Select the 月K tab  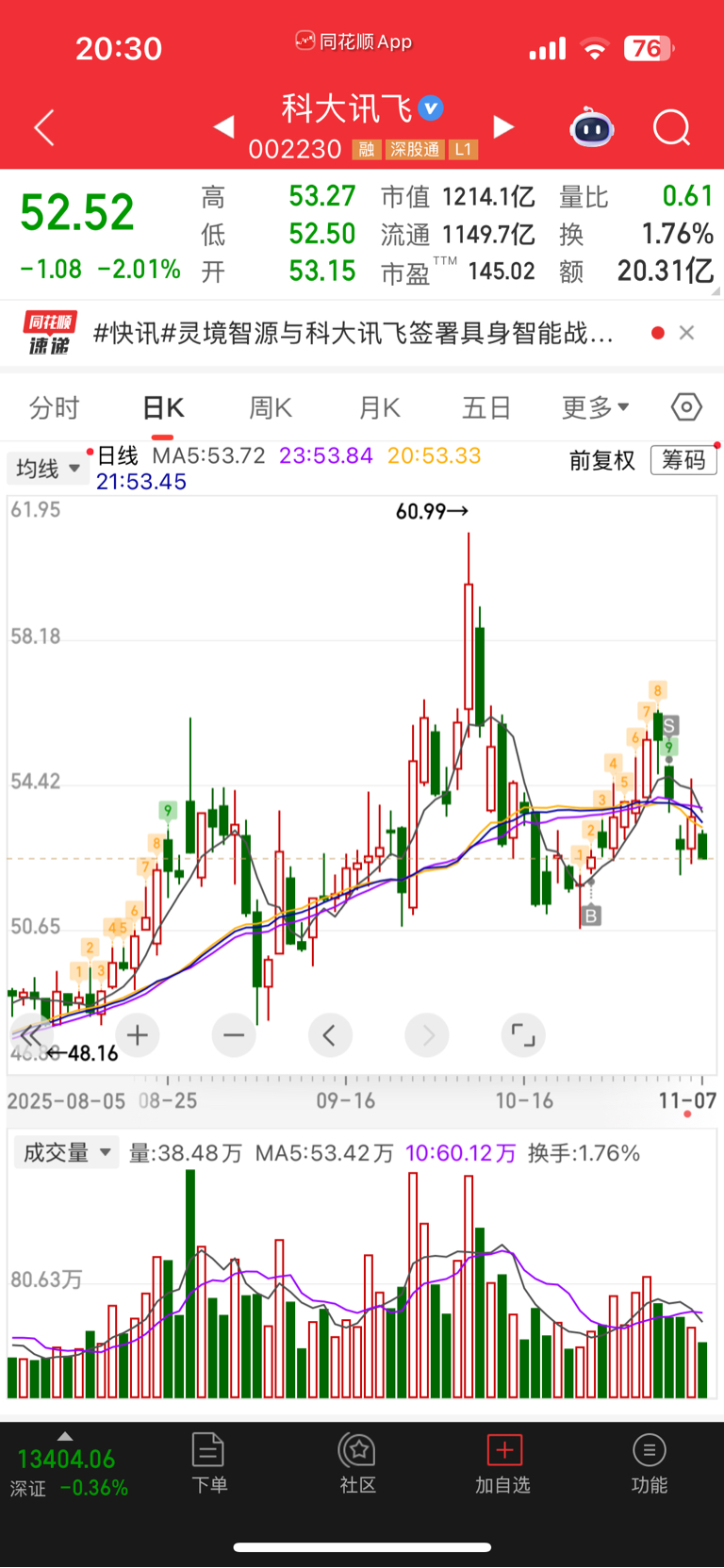coord(380,407)
